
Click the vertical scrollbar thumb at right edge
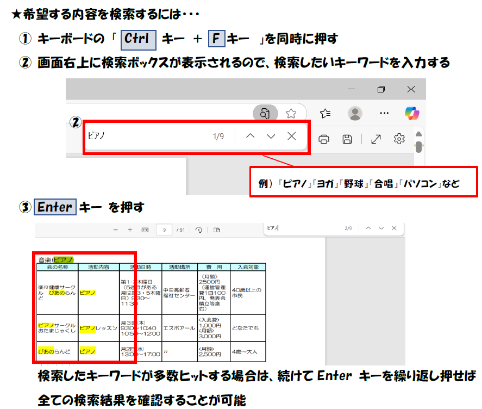[419, 147]
